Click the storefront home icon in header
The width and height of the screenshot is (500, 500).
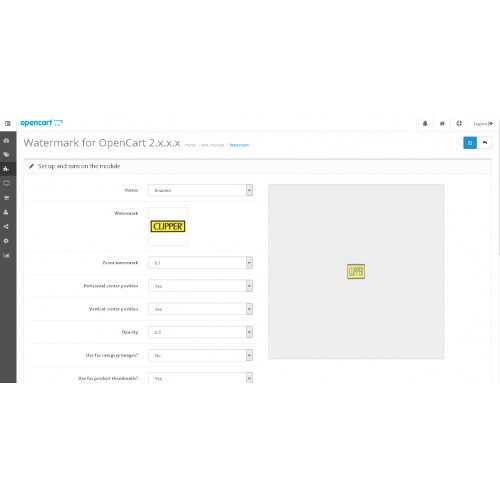tap(442, 123)
